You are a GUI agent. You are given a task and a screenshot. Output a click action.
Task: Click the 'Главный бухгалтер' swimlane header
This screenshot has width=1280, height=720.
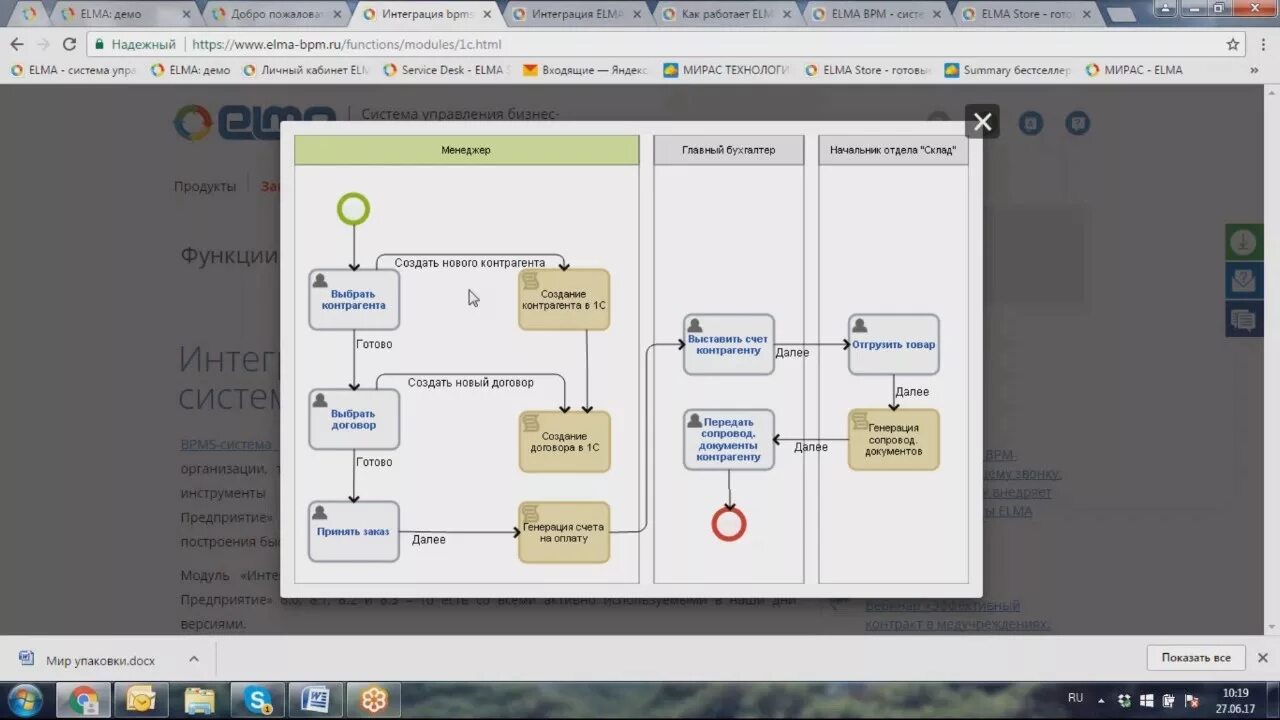pos(729,150)
